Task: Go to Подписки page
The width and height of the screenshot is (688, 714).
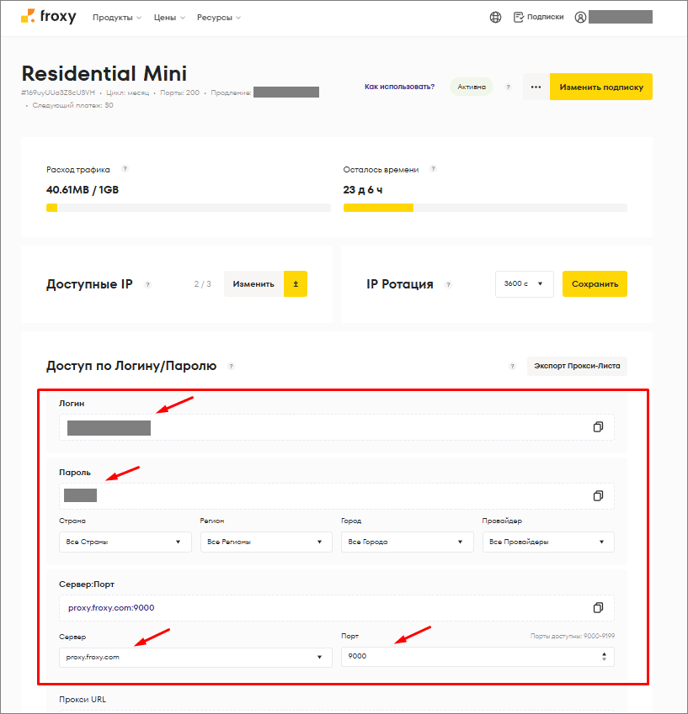Action: click(539, 17)
